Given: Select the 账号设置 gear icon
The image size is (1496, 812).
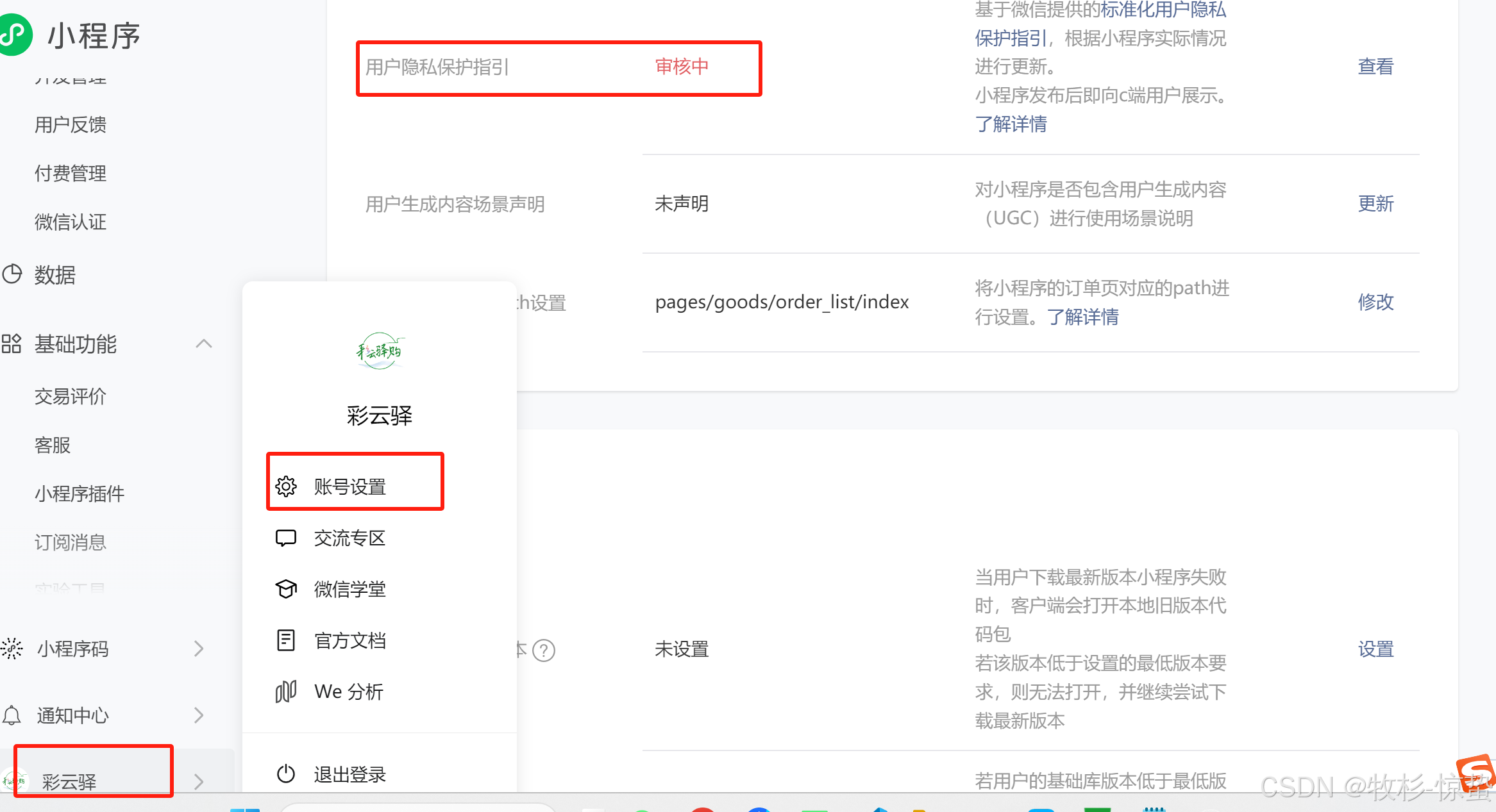Looking at the screenshot, I should (x=286, y=486).
